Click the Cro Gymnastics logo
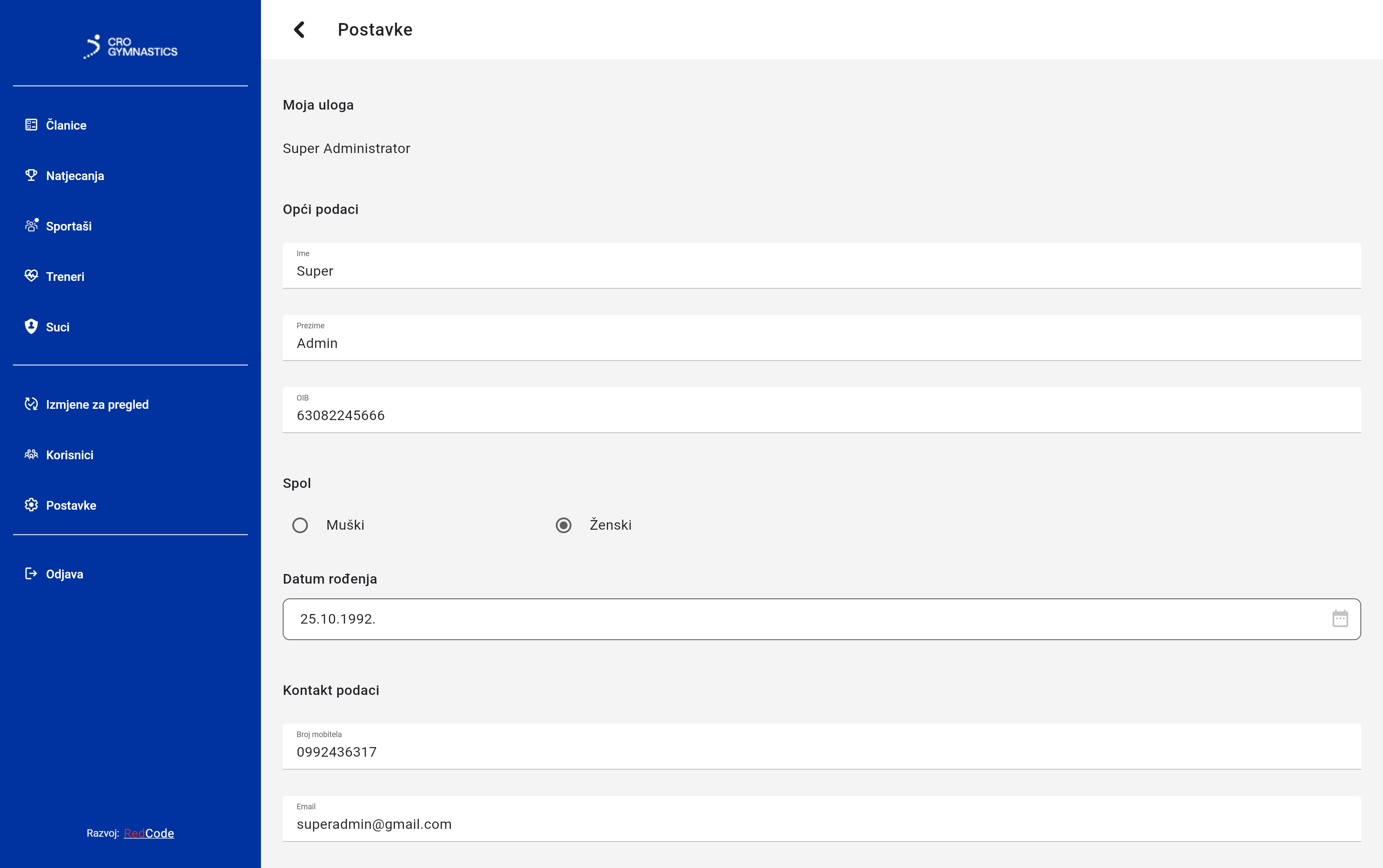 [130, 47]
